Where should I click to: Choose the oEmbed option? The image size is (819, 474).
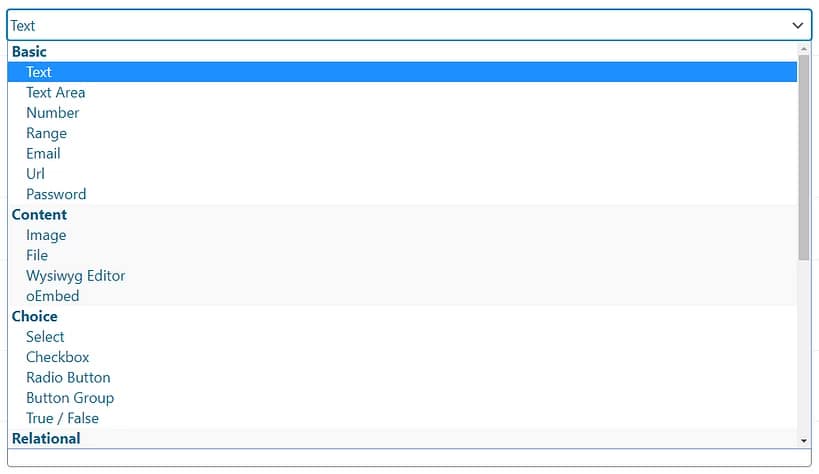53,296
